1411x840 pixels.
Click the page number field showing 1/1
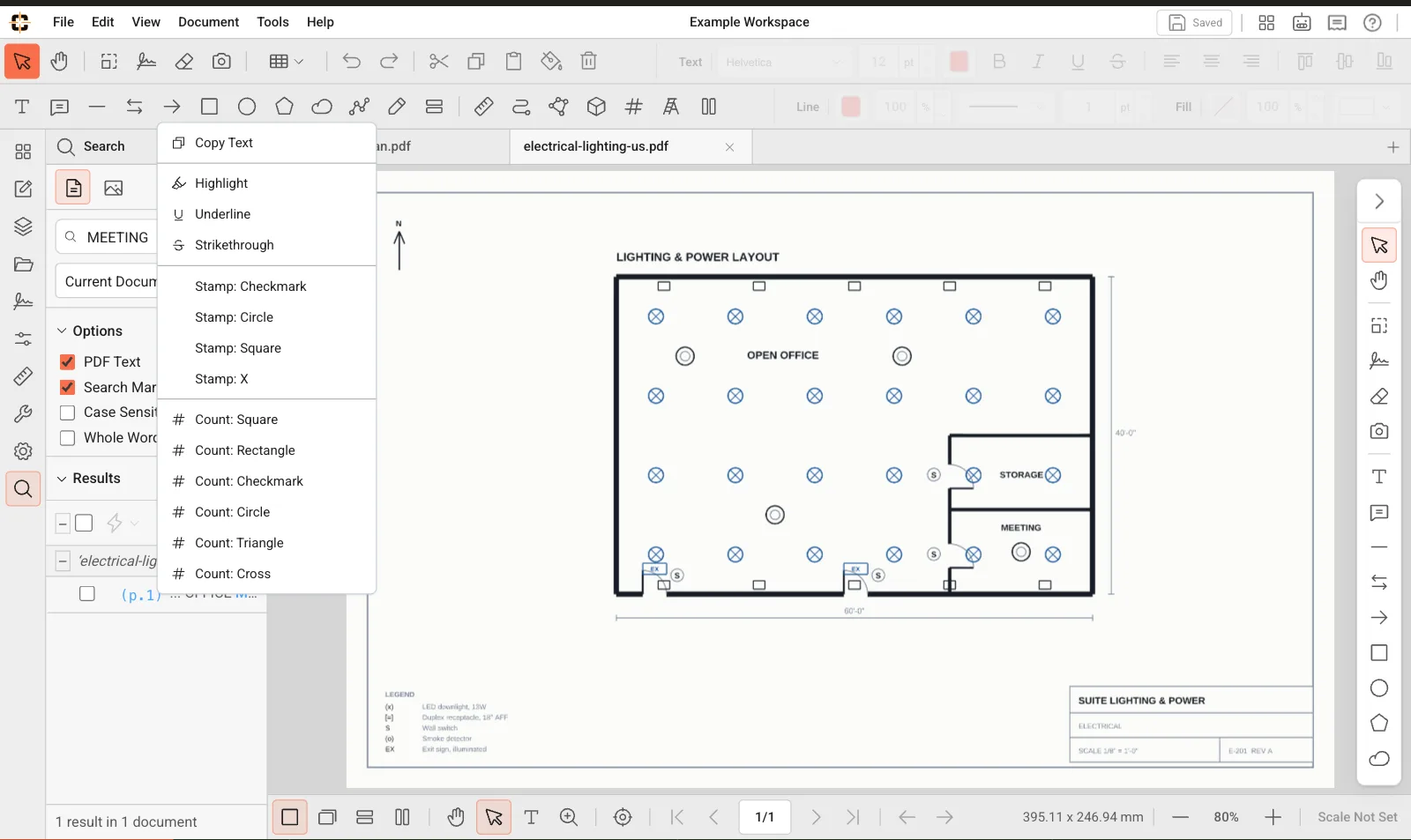[x=765, y=817]
